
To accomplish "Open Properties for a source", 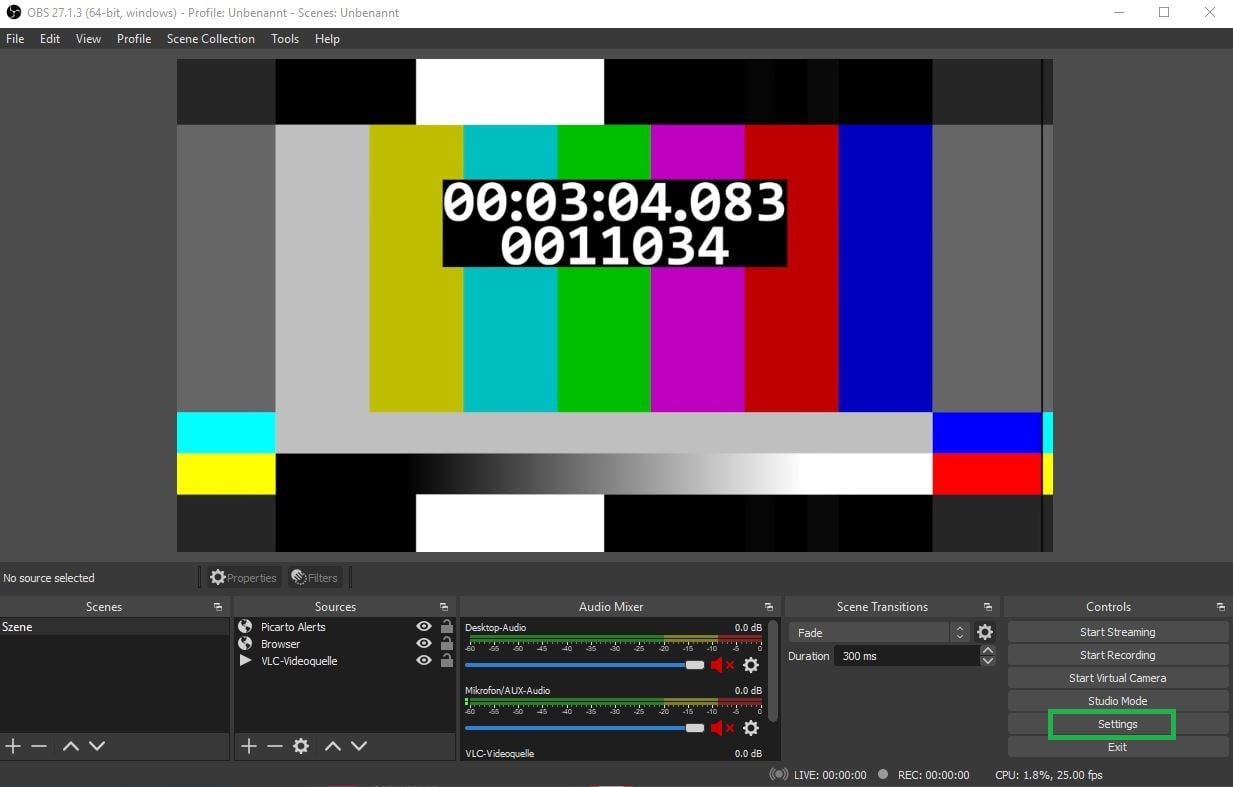I will [242, 577].
